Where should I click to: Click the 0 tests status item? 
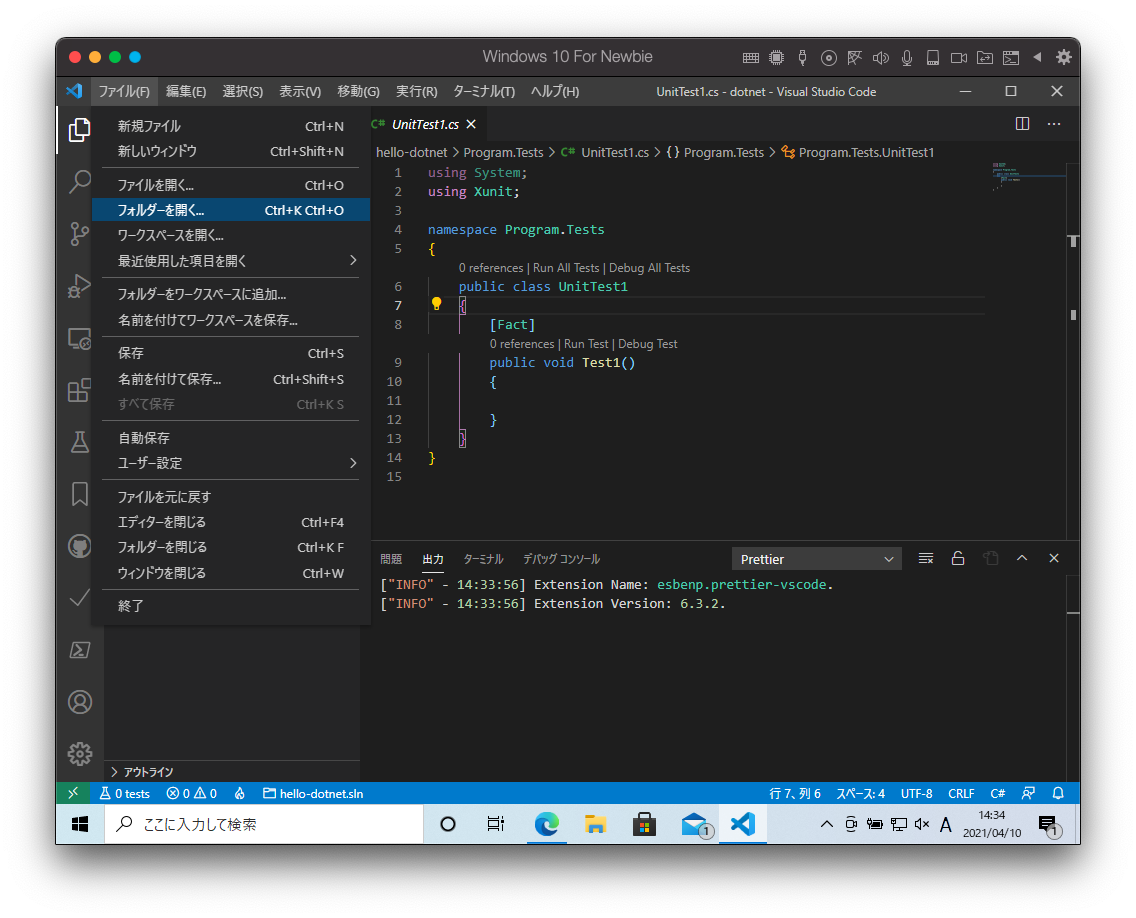click(125, 793)
